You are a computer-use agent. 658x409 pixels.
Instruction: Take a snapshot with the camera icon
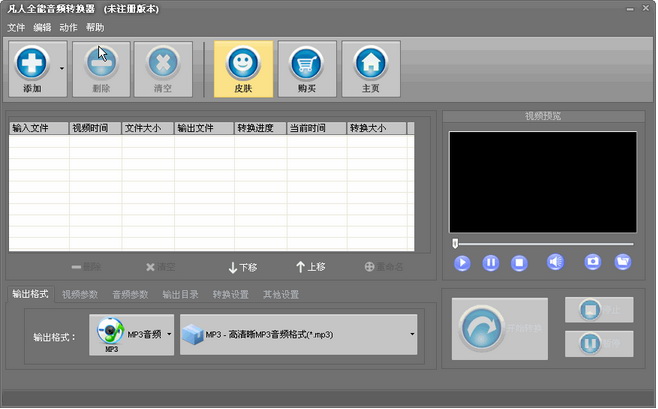pyautogui.click(x=593, y=263)
